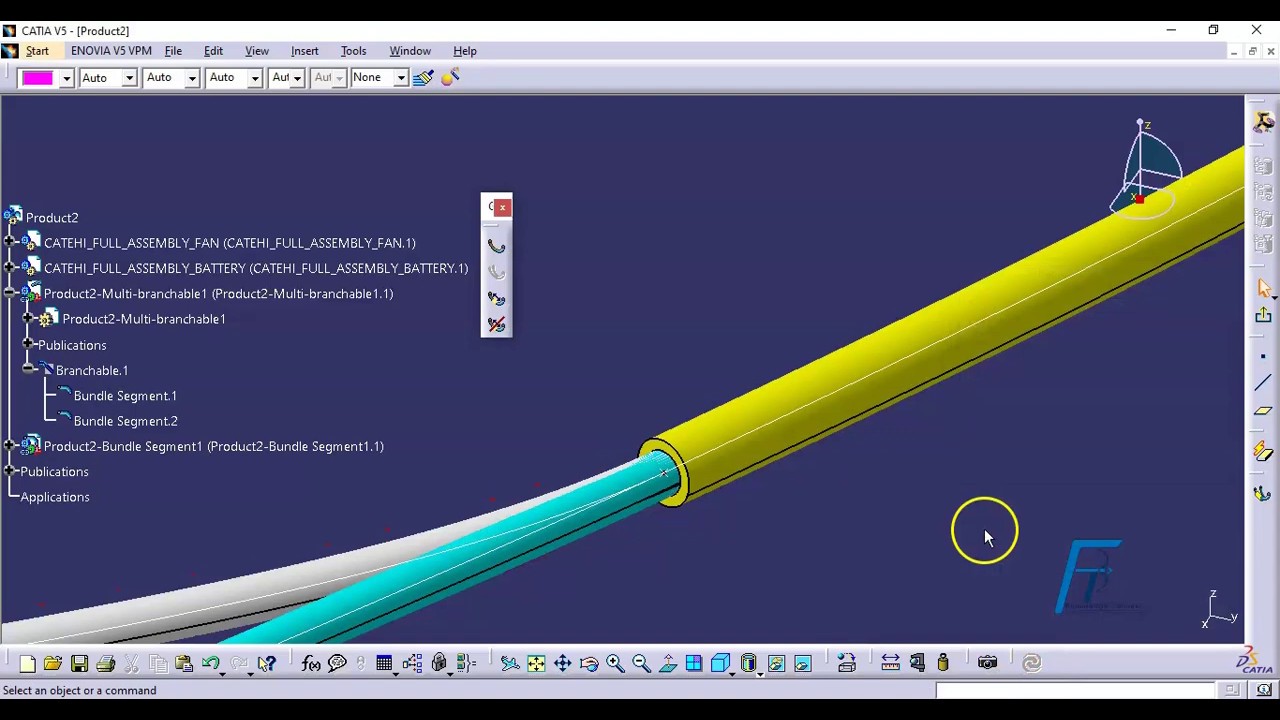
Task: Click the crossed-out phone icon in floating toolbar
Action: click(x=496, y=324)
